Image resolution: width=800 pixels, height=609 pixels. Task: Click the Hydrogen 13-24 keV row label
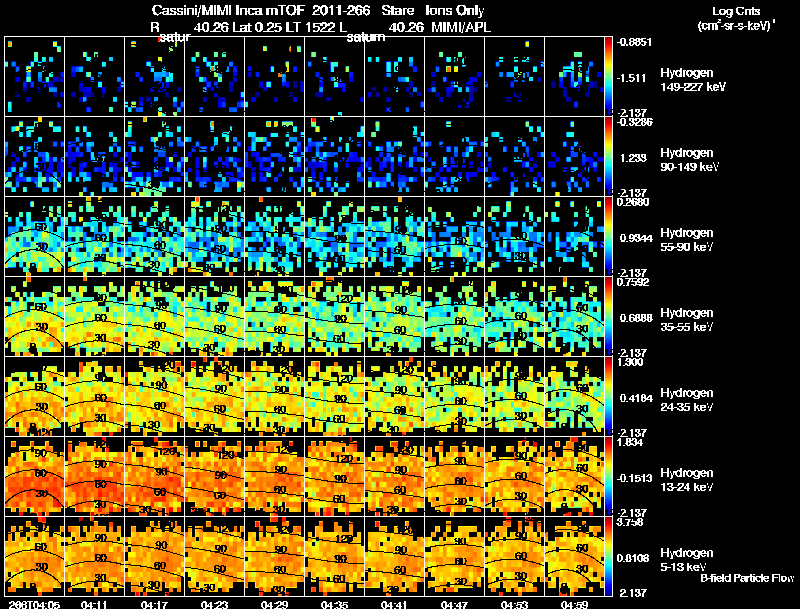[x=686, y=479]
